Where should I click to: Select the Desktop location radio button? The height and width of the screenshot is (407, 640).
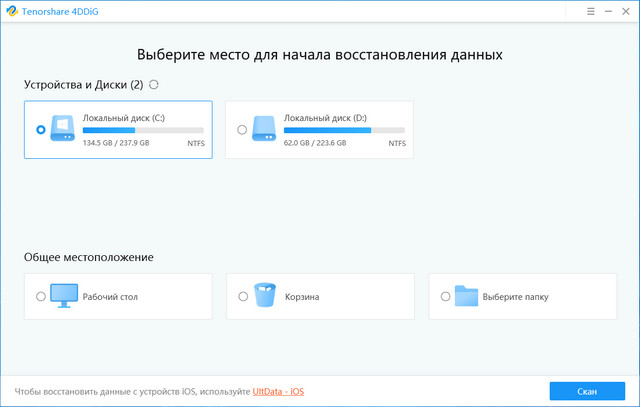click(x=40, y=296)
